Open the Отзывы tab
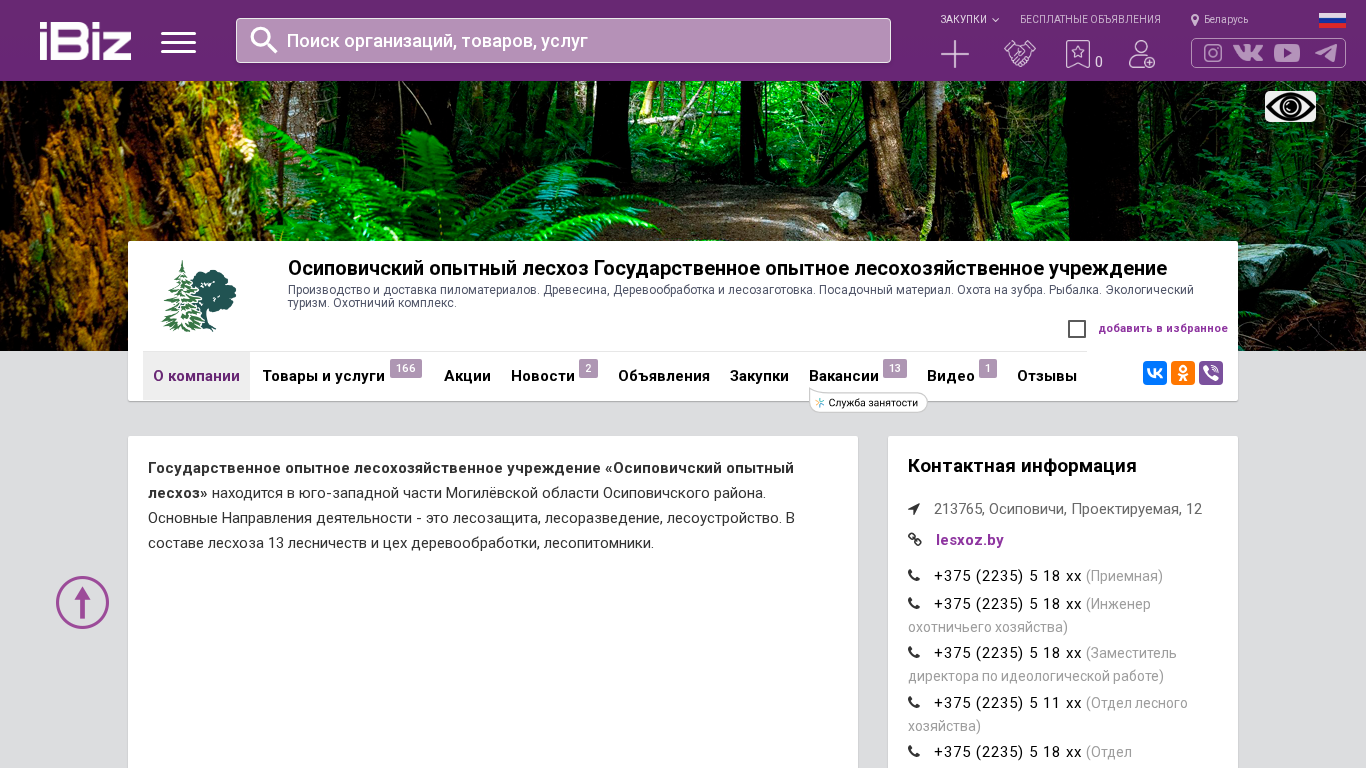Screen dimensions: 1366x768 (1047, 376)
